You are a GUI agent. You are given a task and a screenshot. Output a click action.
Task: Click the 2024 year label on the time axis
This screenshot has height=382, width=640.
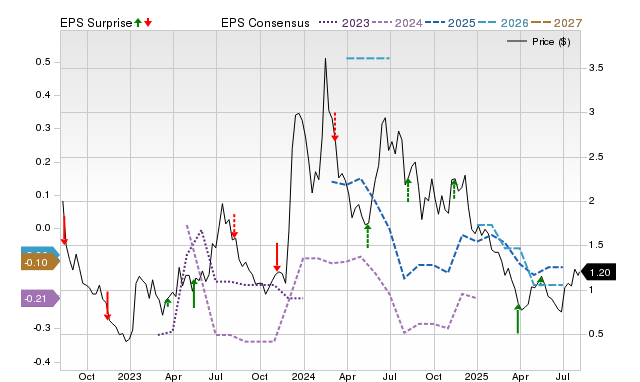[x=303, y=376]
